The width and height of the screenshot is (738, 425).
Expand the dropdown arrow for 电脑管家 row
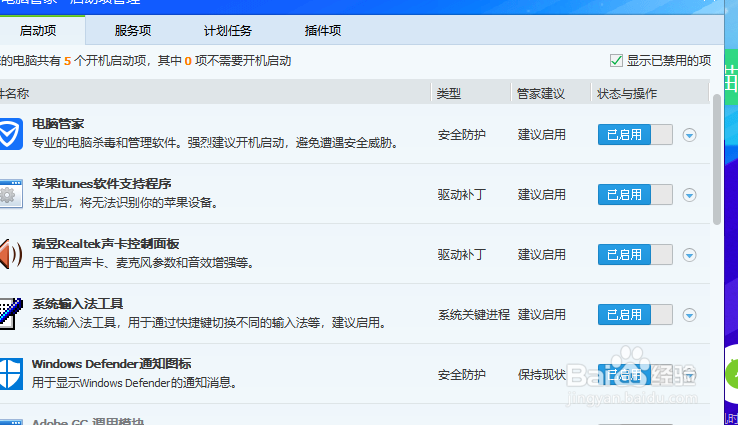pos(690,135)
